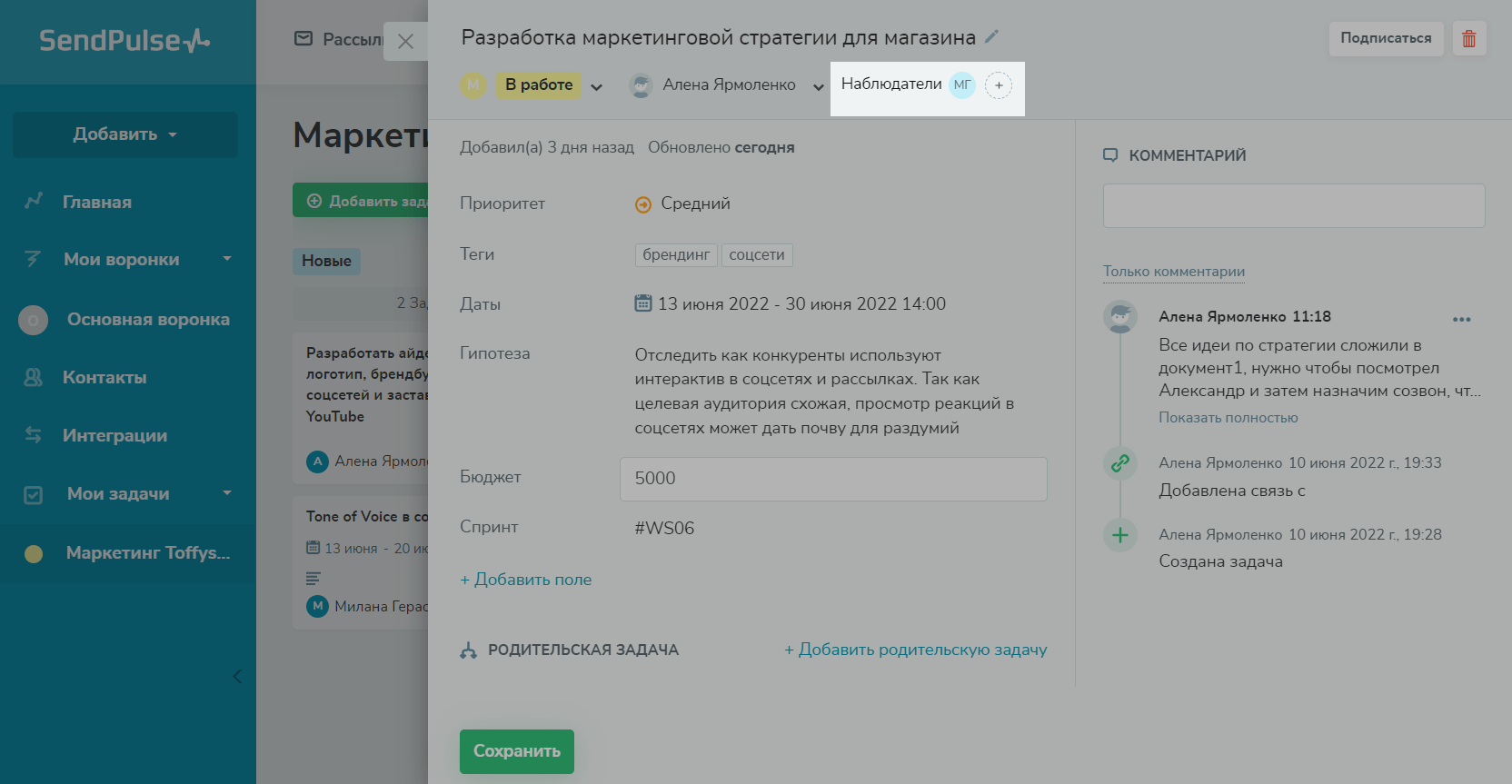Screen dimensions: 1512x784
Task: Open the 'В работе' status dropdown
Action: tap(596, 87)
